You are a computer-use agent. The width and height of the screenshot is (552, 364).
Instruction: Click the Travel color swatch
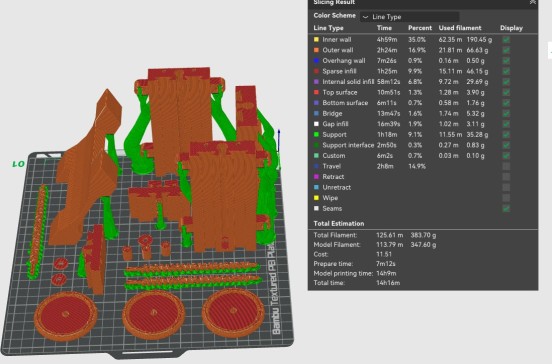(x=316, y=166)
